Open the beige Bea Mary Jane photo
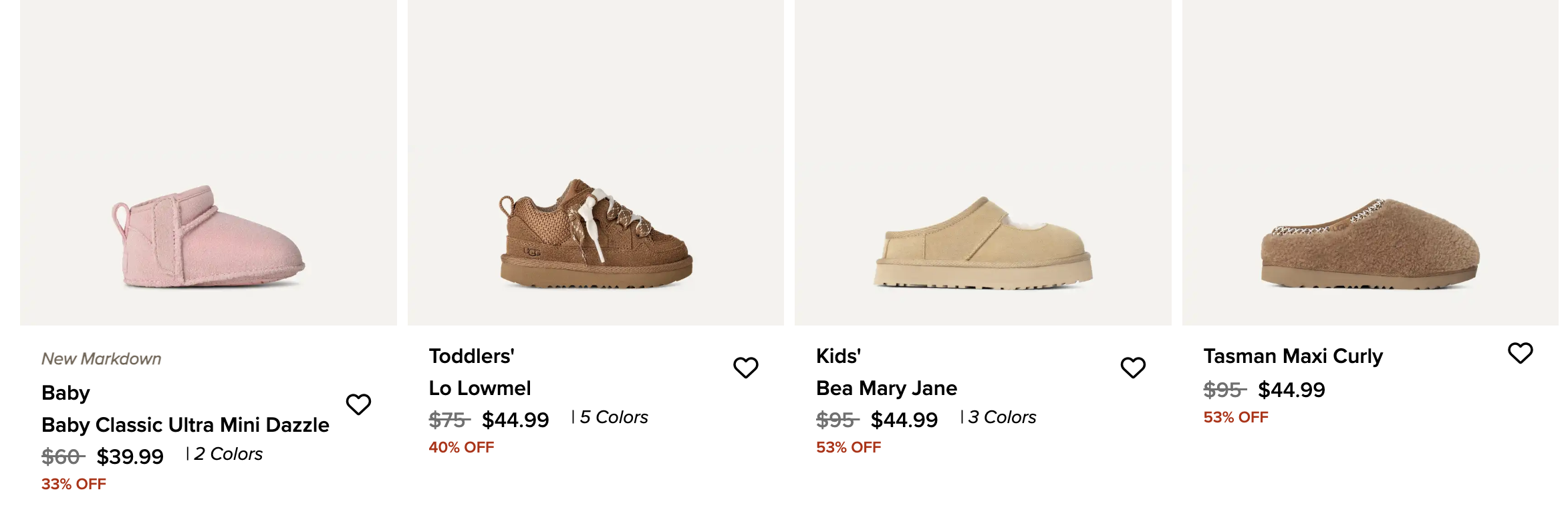 [x=983, y=244]
